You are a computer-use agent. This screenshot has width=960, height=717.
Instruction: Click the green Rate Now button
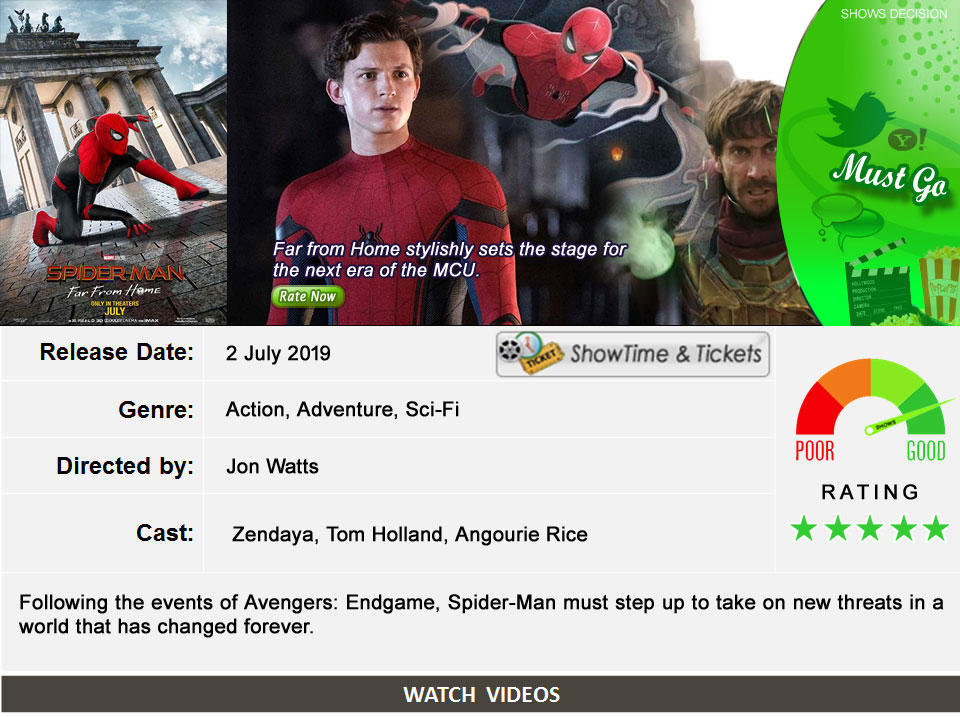pyautogui.click(x=307, y=296)
